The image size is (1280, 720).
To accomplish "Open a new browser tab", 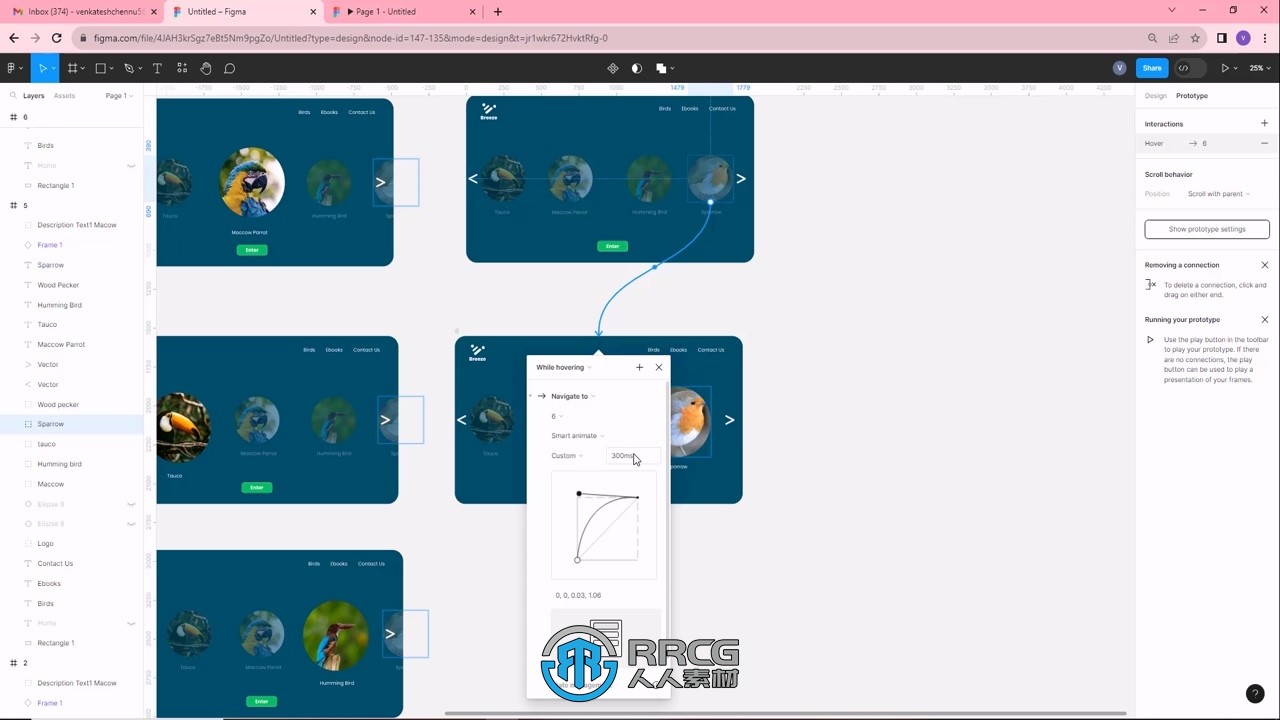I will point(498,12).
